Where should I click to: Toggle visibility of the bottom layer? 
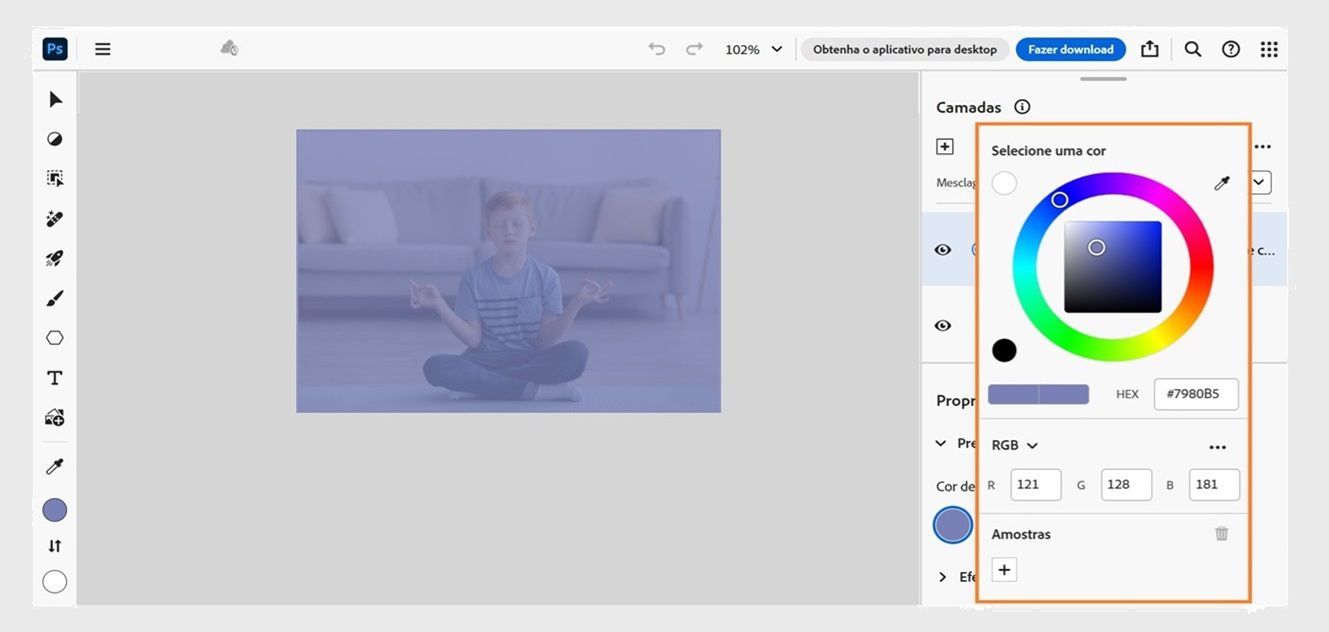tap(942, 325)
